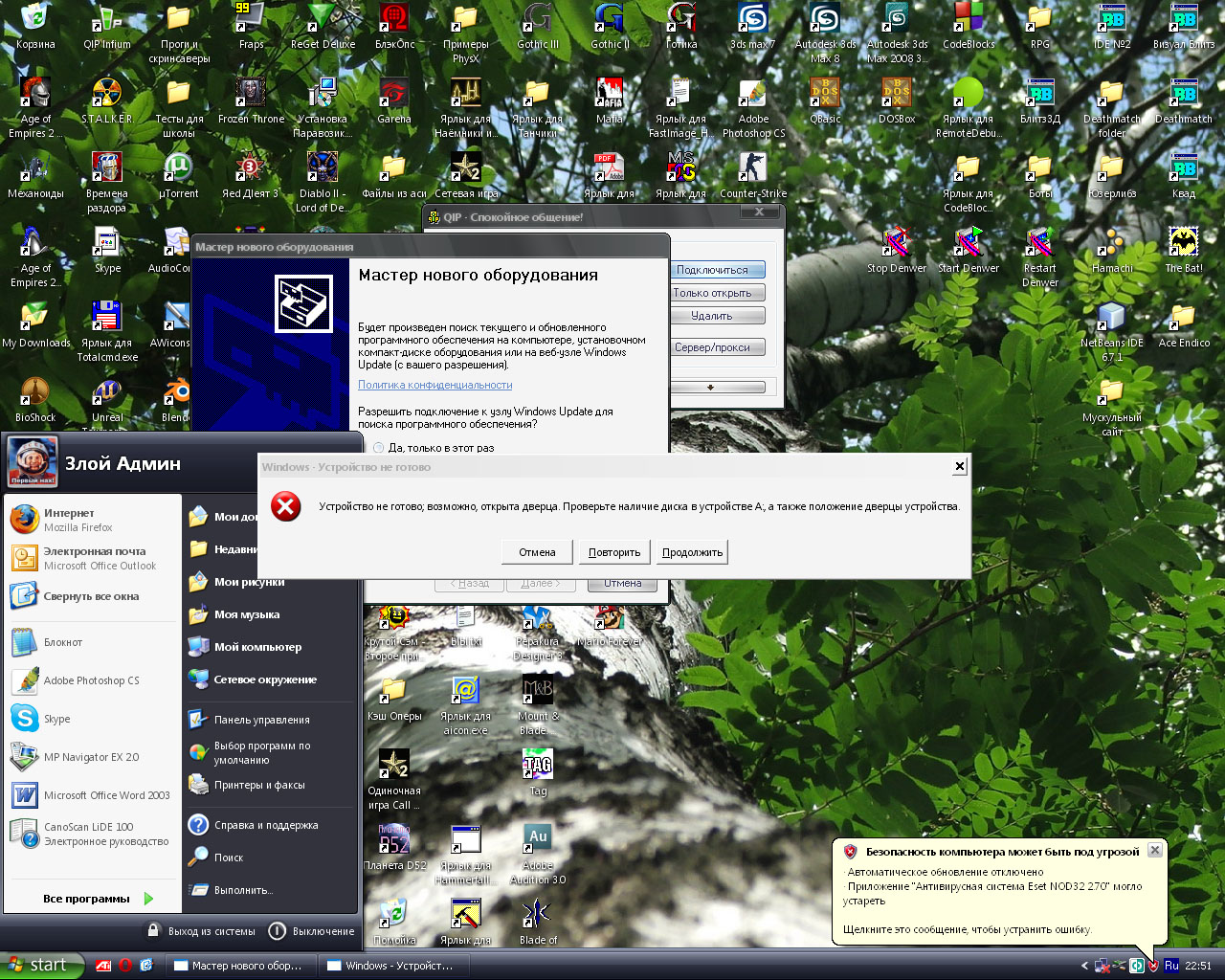Choose 'Панель управления' from the Start menu
Viewport: 1225px width, 980px height.
260,720
